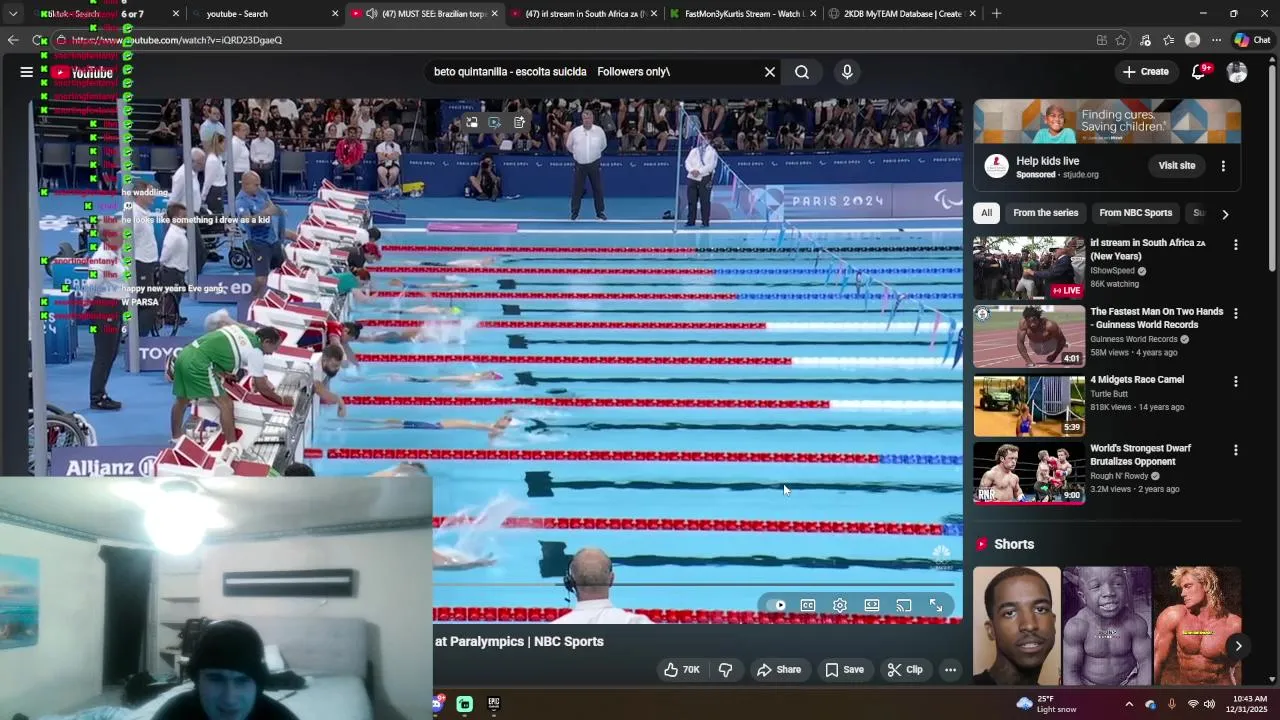Switch to theater mode in player

(x=872, y=605)
